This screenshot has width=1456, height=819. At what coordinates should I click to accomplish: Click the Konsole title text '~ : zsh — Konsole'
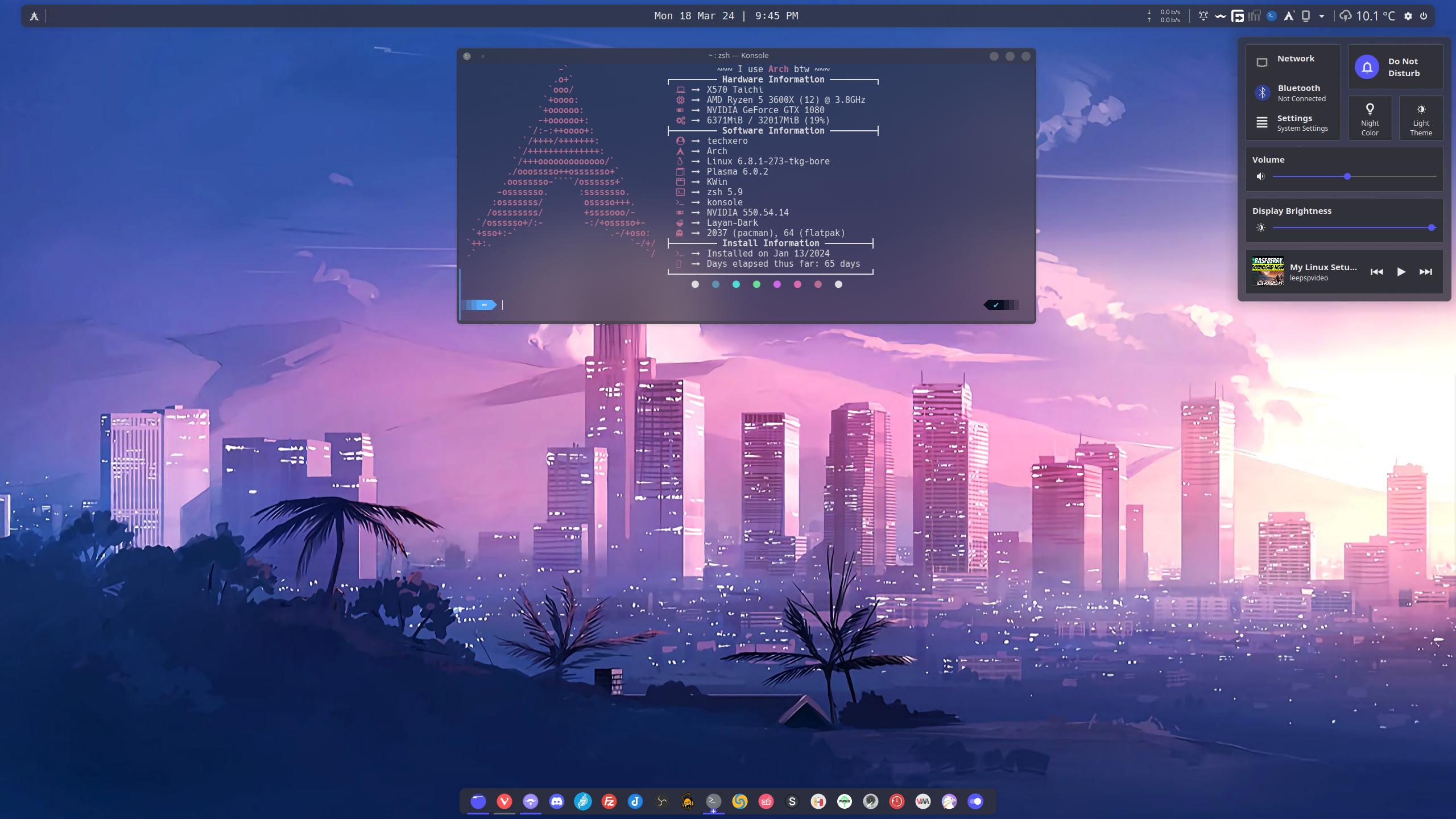pos(738,55)
